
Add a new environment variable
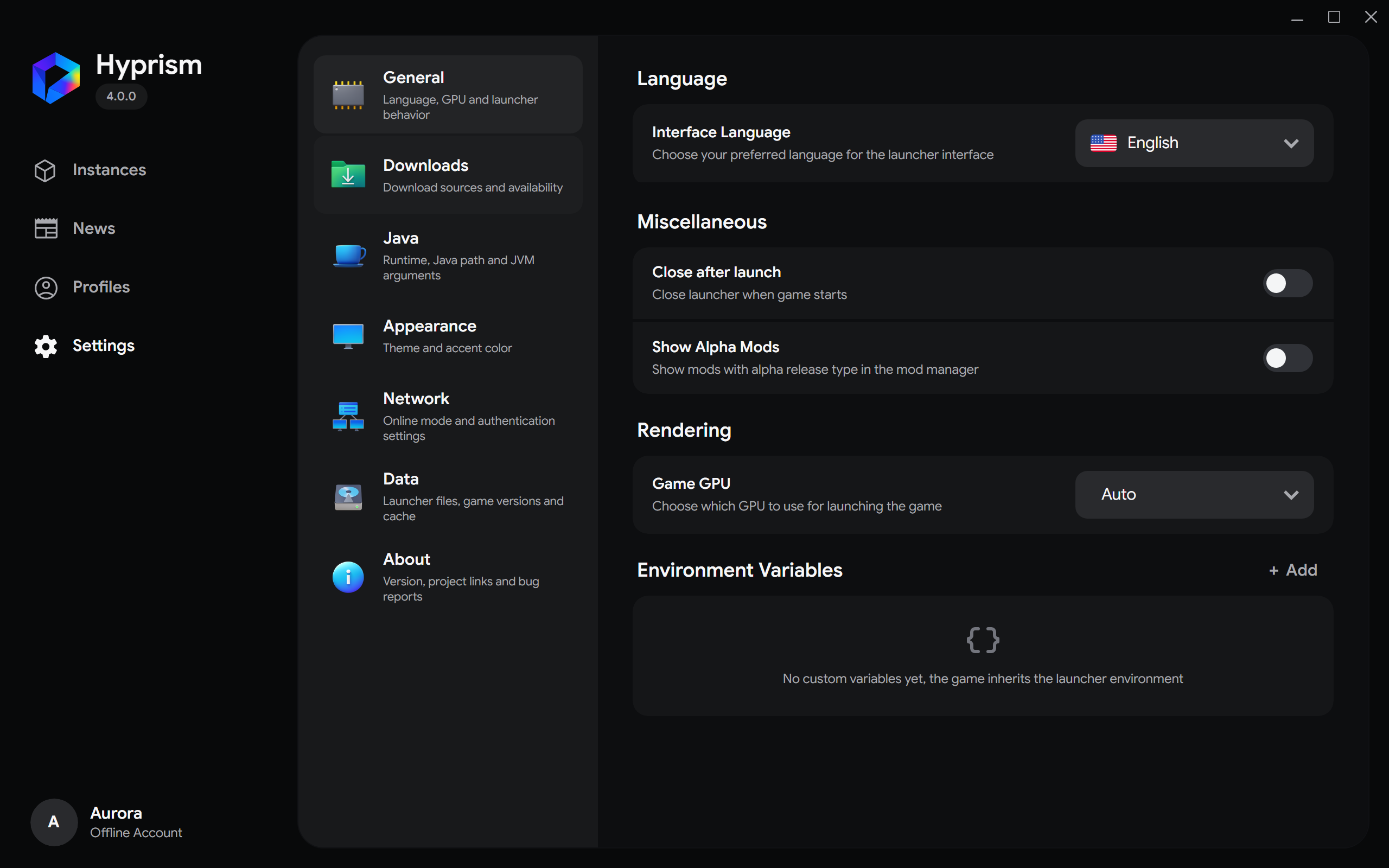click(x=1292, y=570)
